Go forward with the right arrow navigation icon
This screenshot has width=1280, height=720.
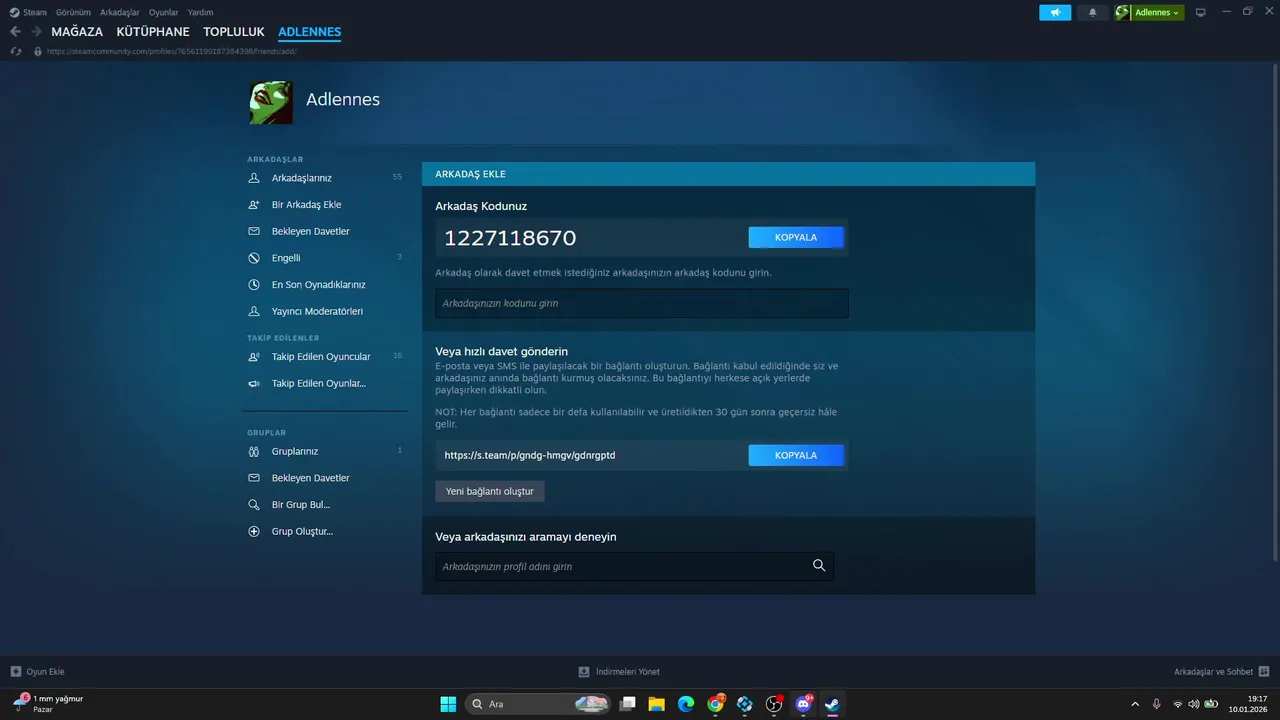click(x=36, y=32)
